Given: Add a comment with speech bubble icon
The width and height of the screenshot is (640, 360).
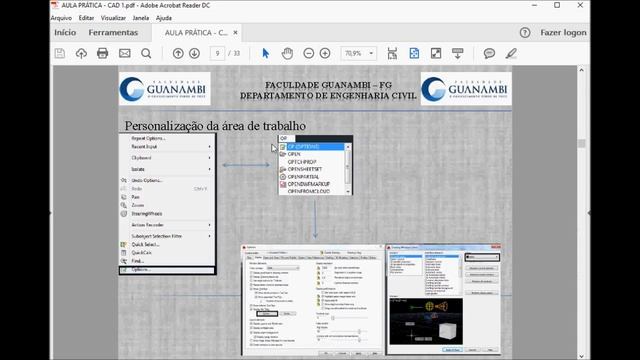Looking at the screenshot, I should pyautogui.click(x=489, y=53).
